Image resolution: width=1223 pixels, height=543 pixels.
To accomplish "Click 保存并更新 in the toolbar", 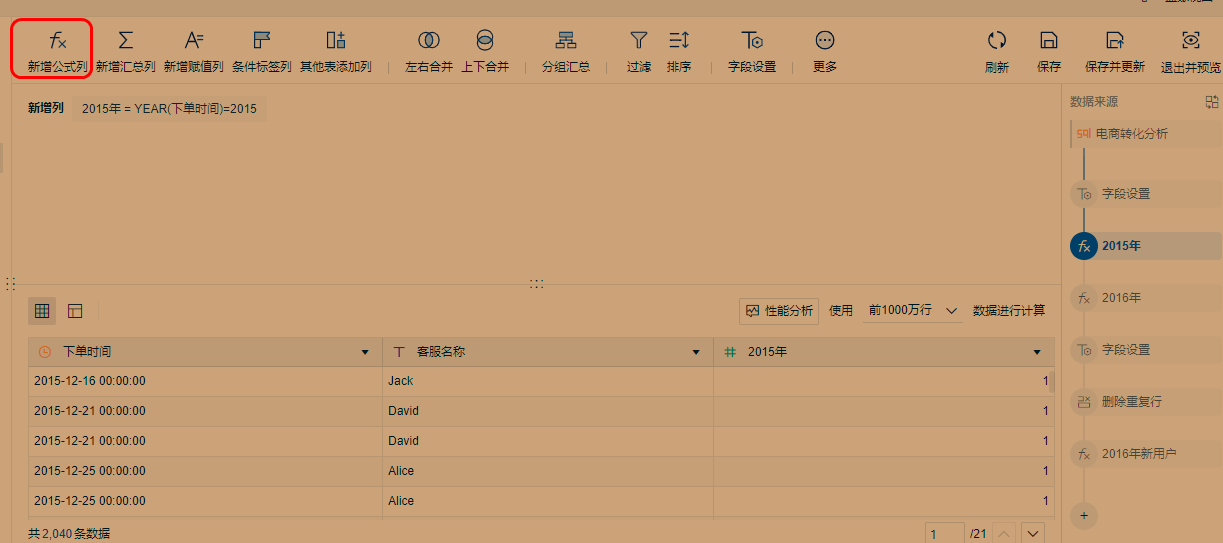I will (x=1115, y=49).
